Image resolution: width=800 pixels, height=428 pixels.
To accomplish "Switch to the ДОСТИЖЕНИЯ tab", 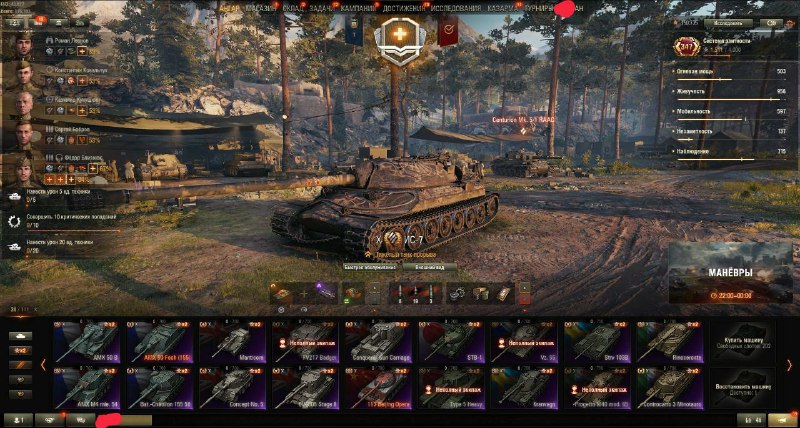I will click(404, 9).
